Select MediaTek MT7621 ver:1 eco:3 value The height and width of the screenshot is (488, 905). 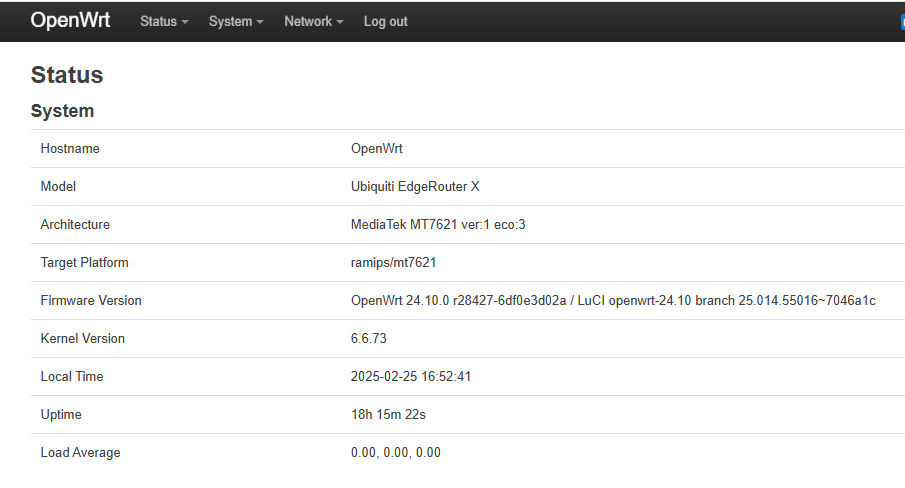click(x=438, y=225)
